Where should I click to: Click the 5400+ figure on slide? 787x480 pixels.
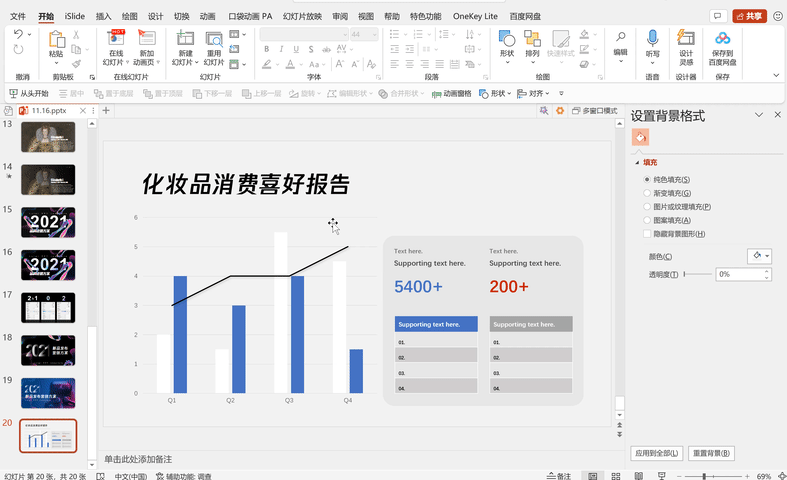pos(418,287)
